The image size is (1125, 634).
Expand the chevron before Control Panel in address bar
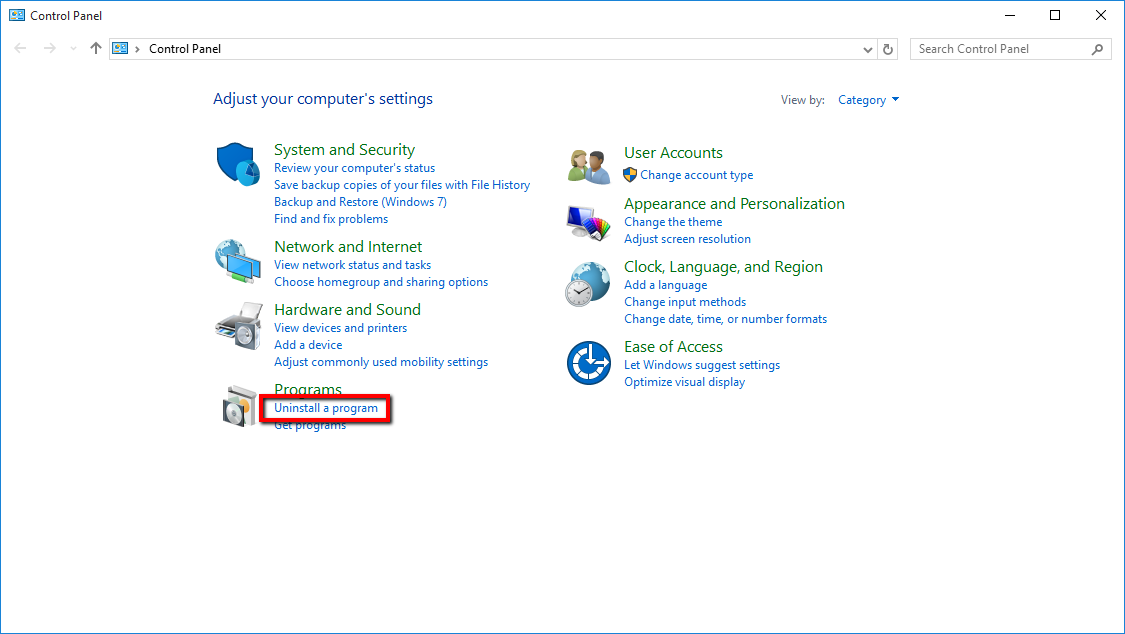pos(137,49)
